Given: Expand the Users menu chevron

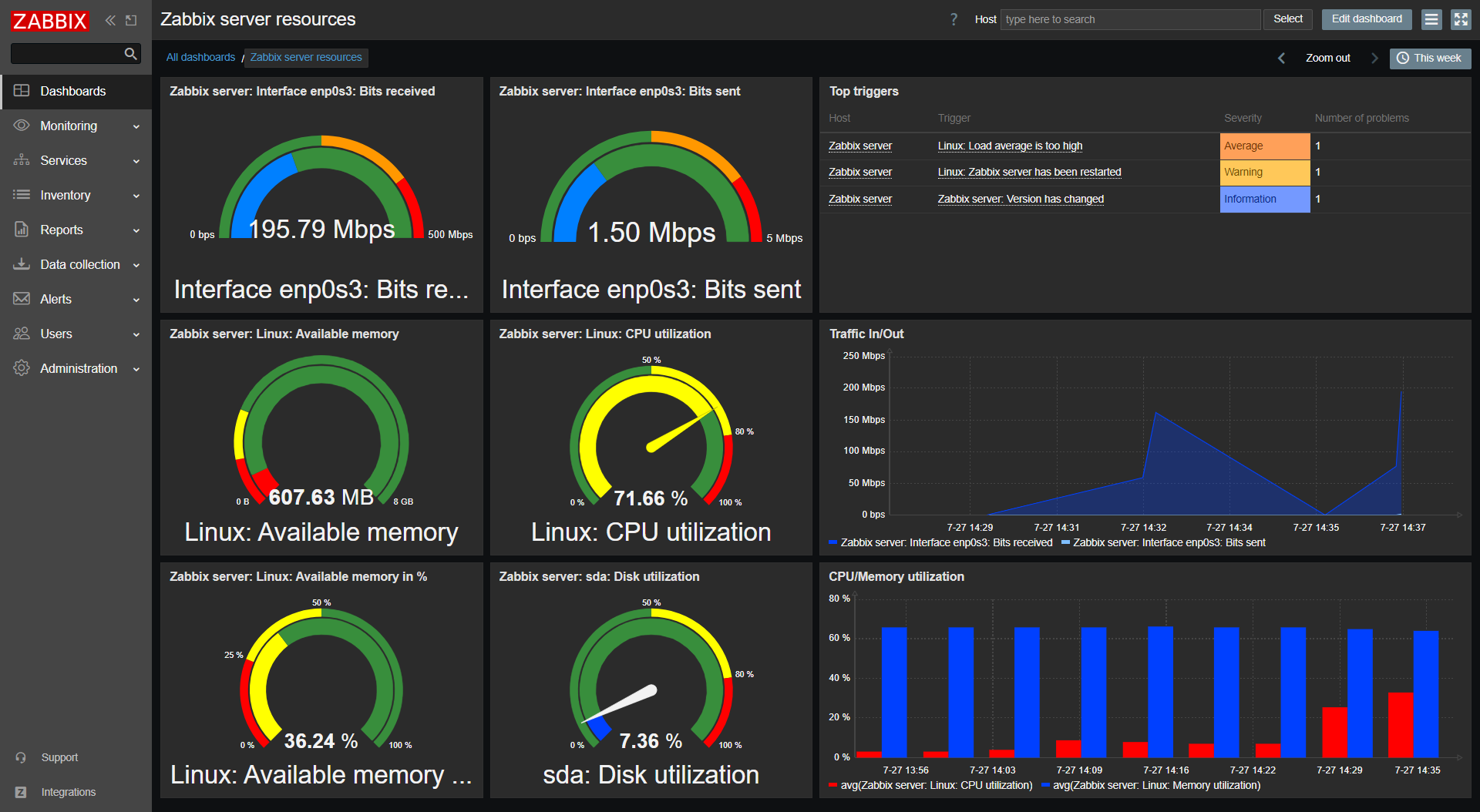Looking at the screenshot, I should coord(136,334).
